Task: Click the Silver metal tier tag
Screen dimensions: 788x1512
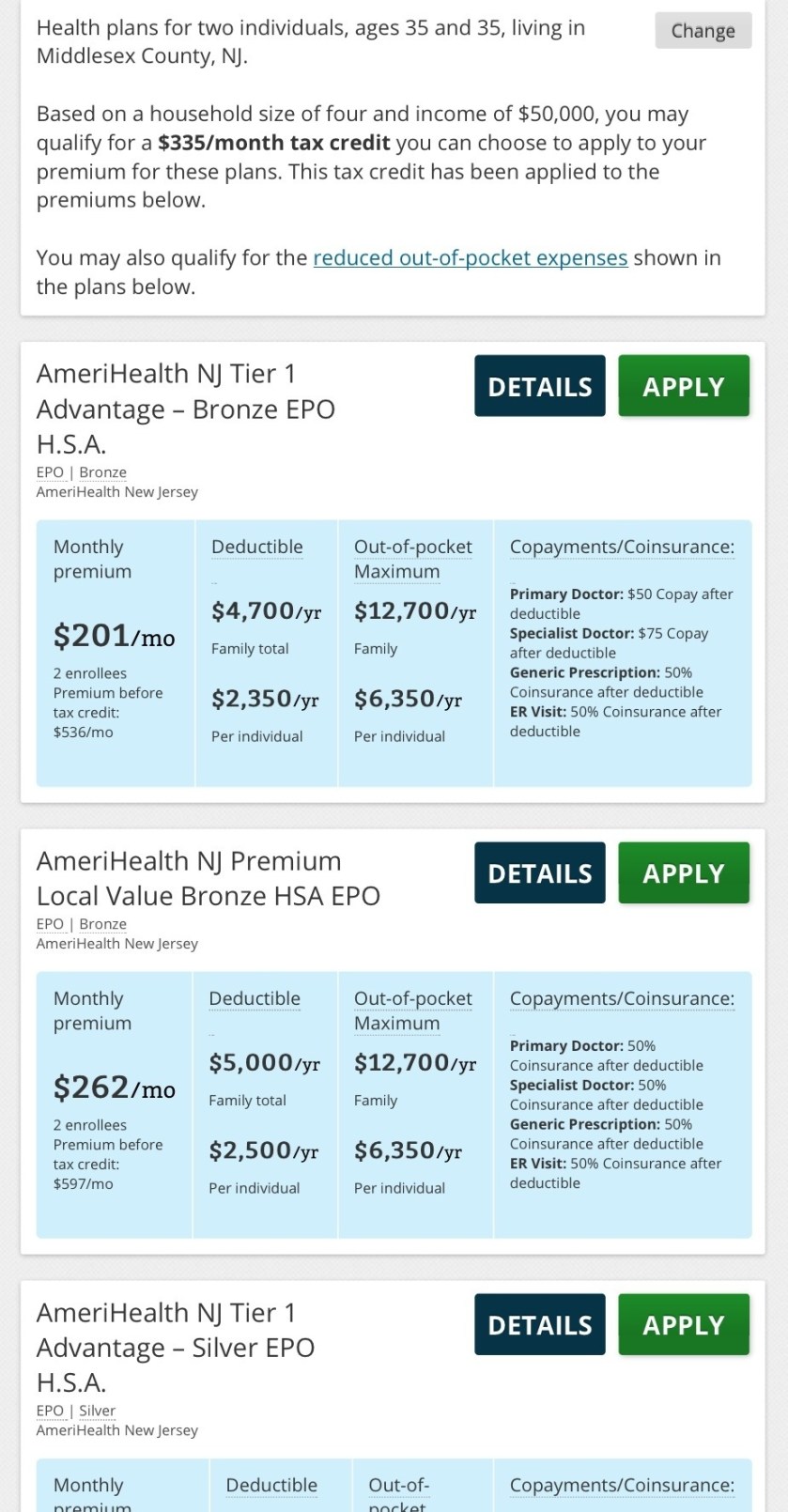Action: (x=97, y=1411)
